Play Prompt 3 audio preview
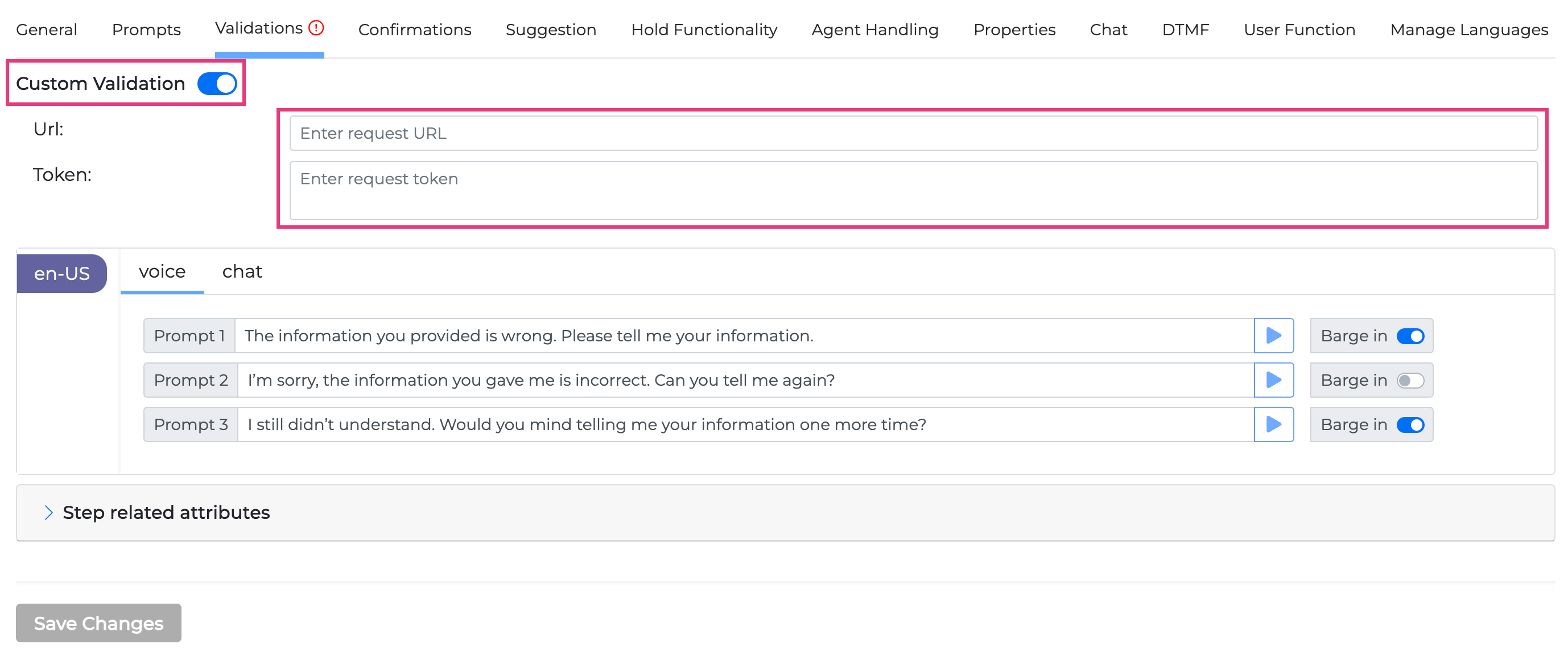The width and height of the screenshot is (1568, 652). pos(1273,424)
